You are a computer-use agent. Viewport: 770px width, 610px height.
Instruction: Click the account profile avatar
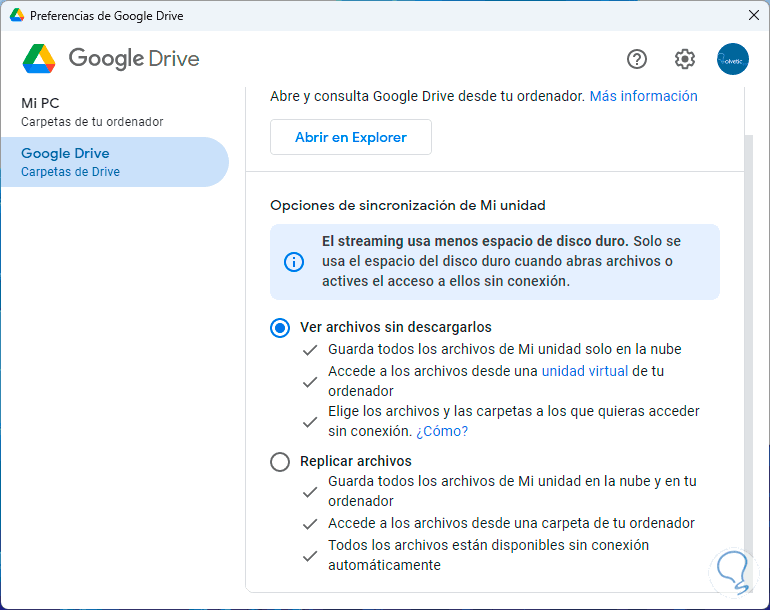tap(733, 59)
